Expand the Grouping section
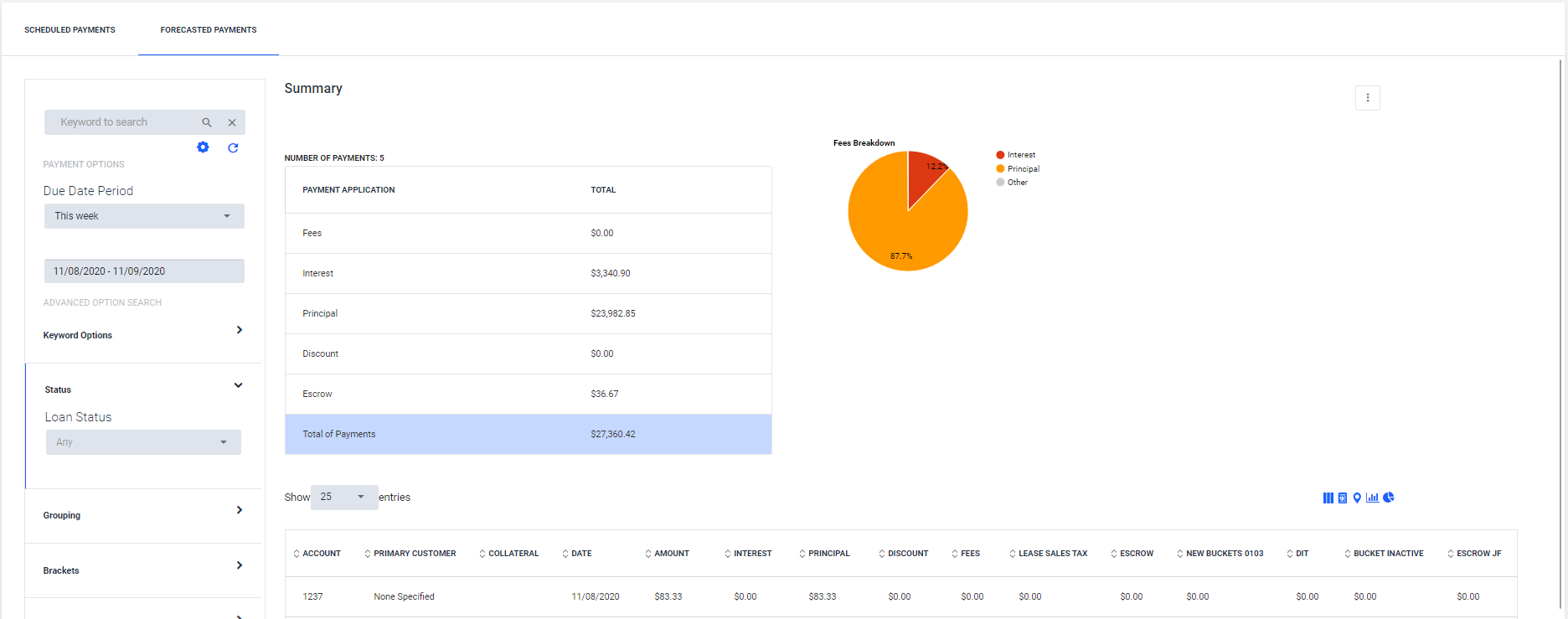1568x619 pixels. 143,515
